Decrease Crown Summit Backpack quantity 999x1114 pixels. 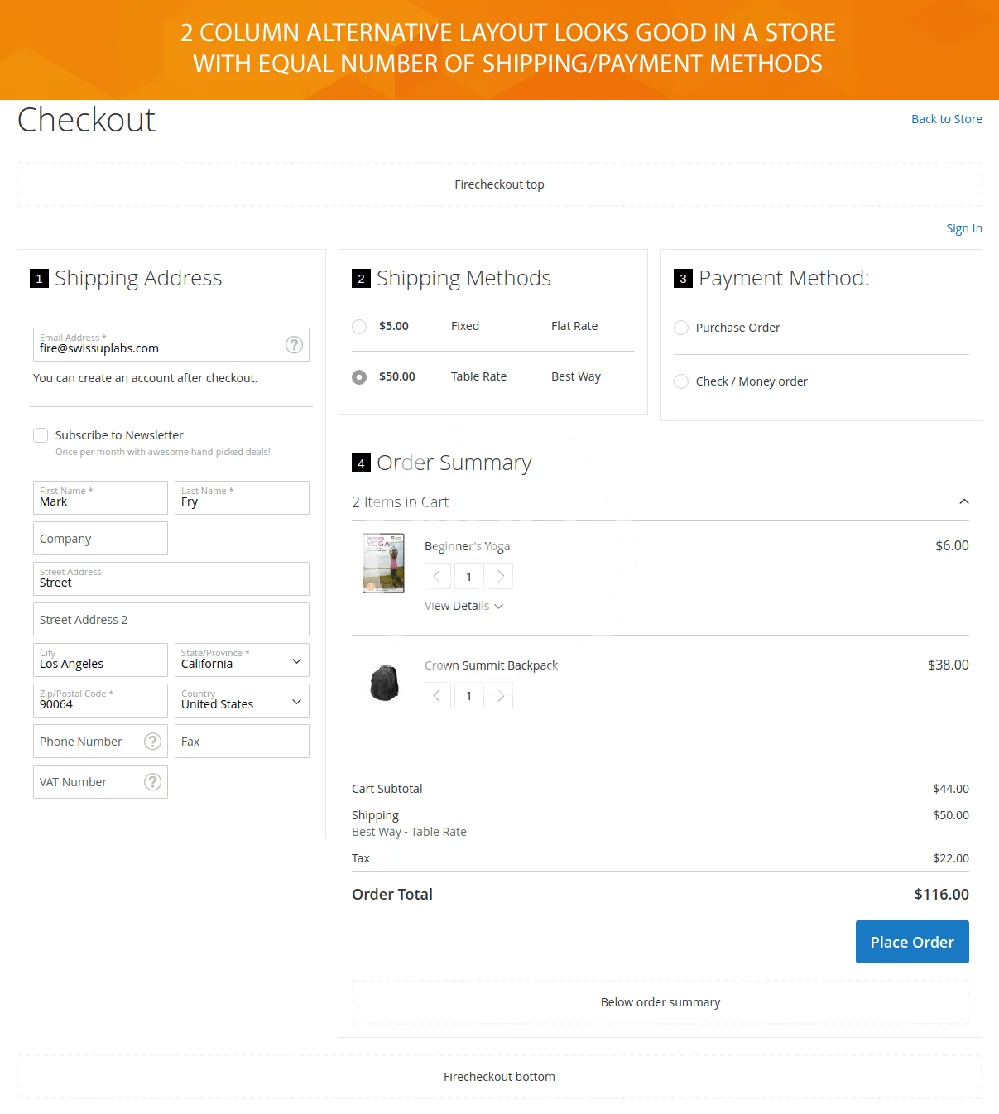(x=437, y=696)
